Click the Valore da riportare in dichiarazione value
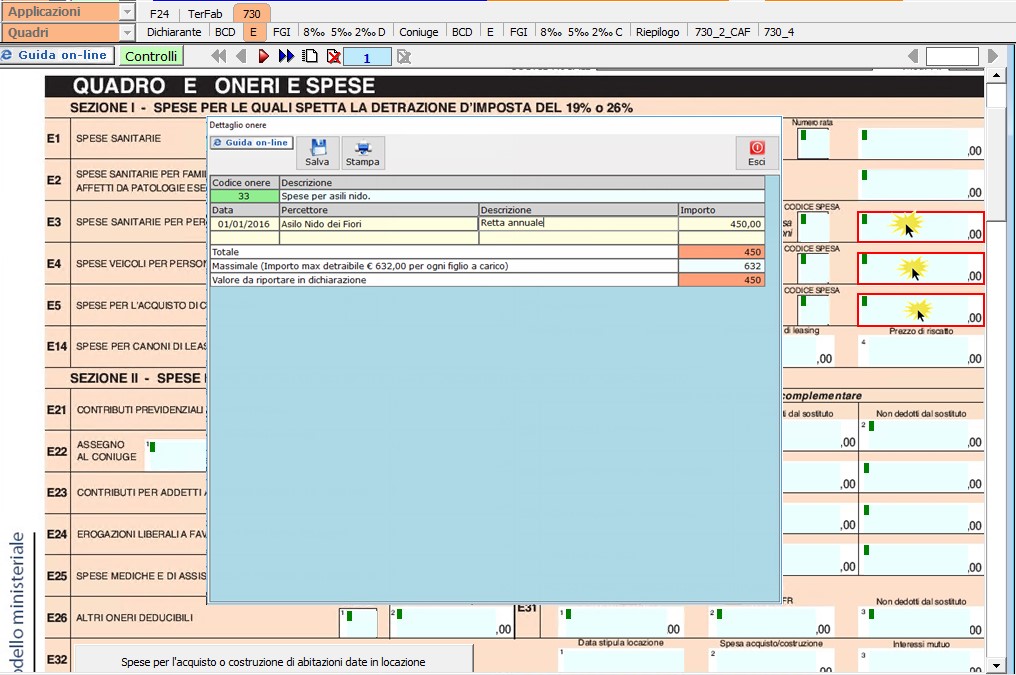 click(721, 280)
